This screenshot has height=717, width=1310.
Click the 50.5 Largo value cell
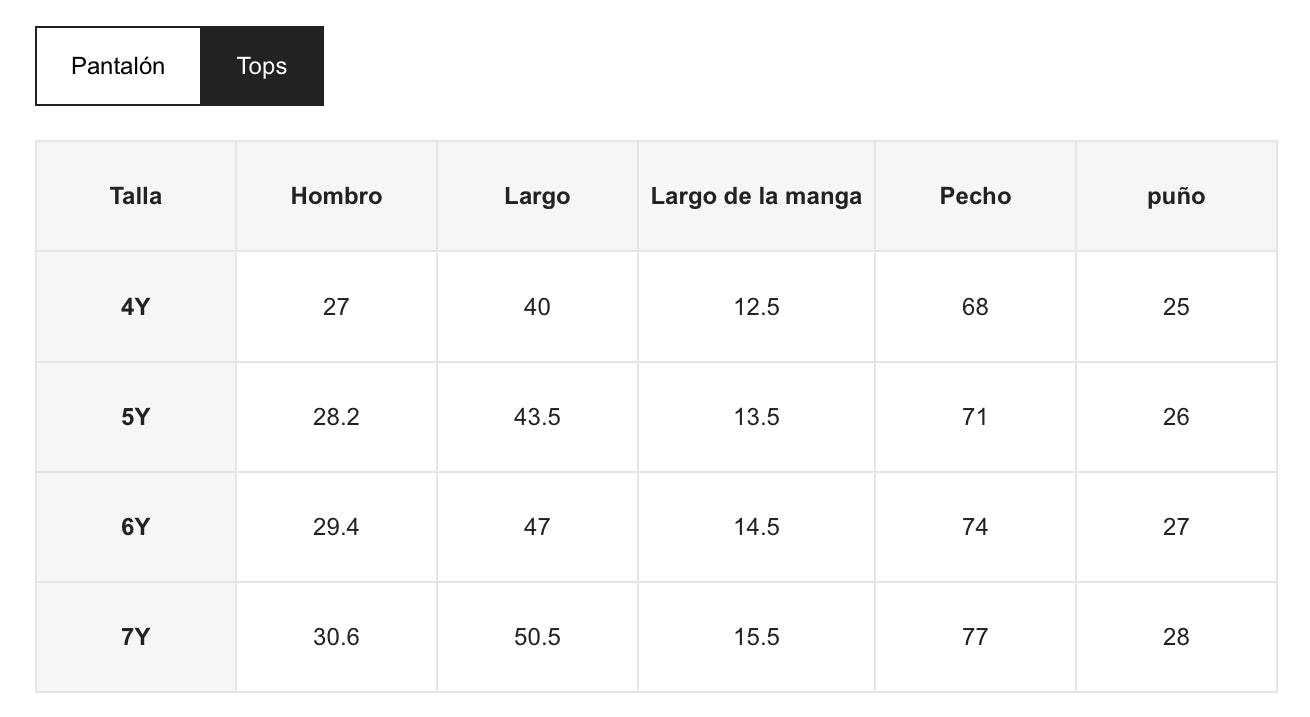click(x=537, y=637)
